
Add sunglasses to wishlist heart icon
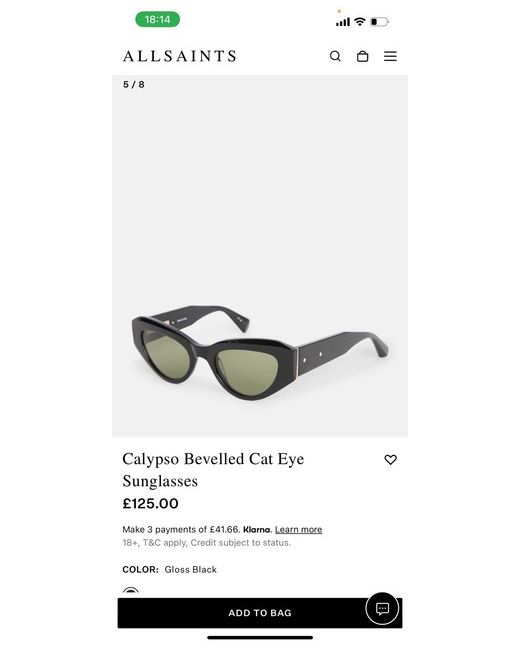390,459
